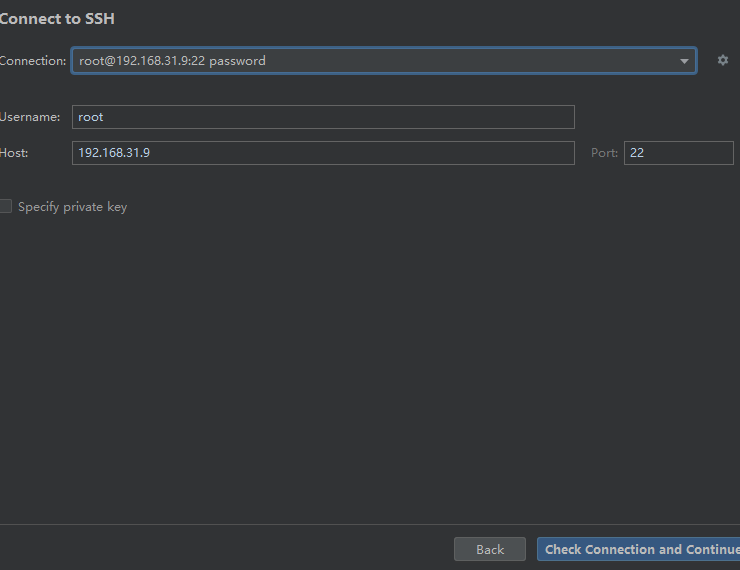The width and height of the screenshot is (740, 570).
Task: Click the 'Specify private key' label text
Action: pos(72,207)
